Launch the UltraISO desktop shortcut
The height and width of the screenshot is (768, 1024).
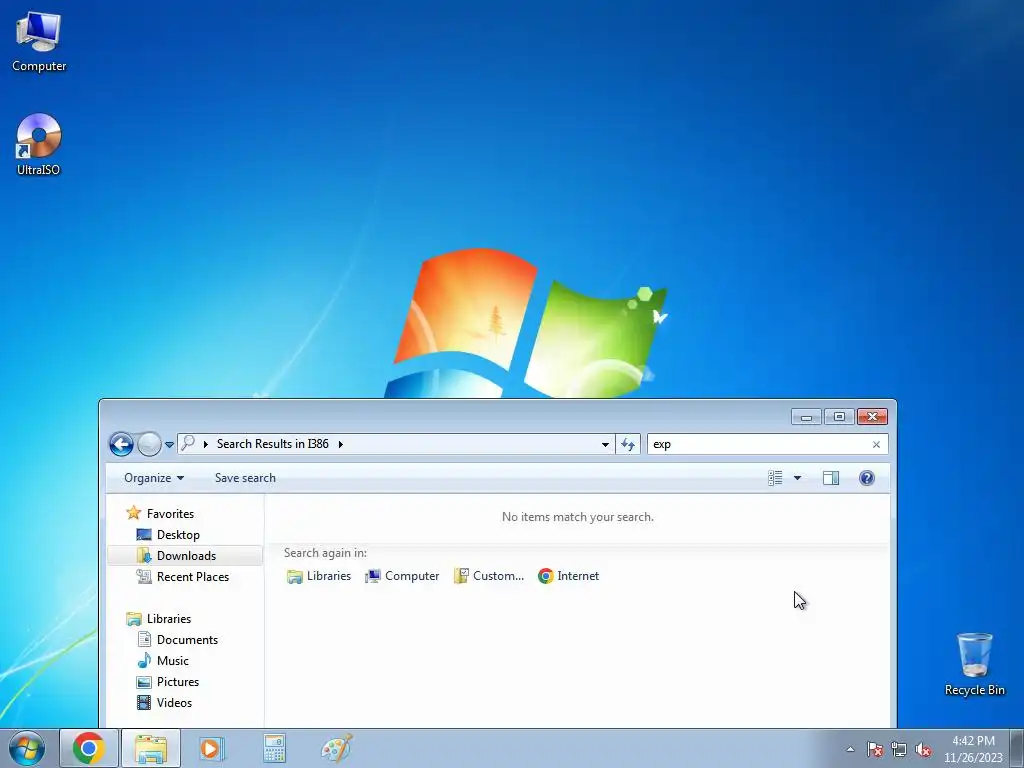pyautogui.click(x=39, y=145)
